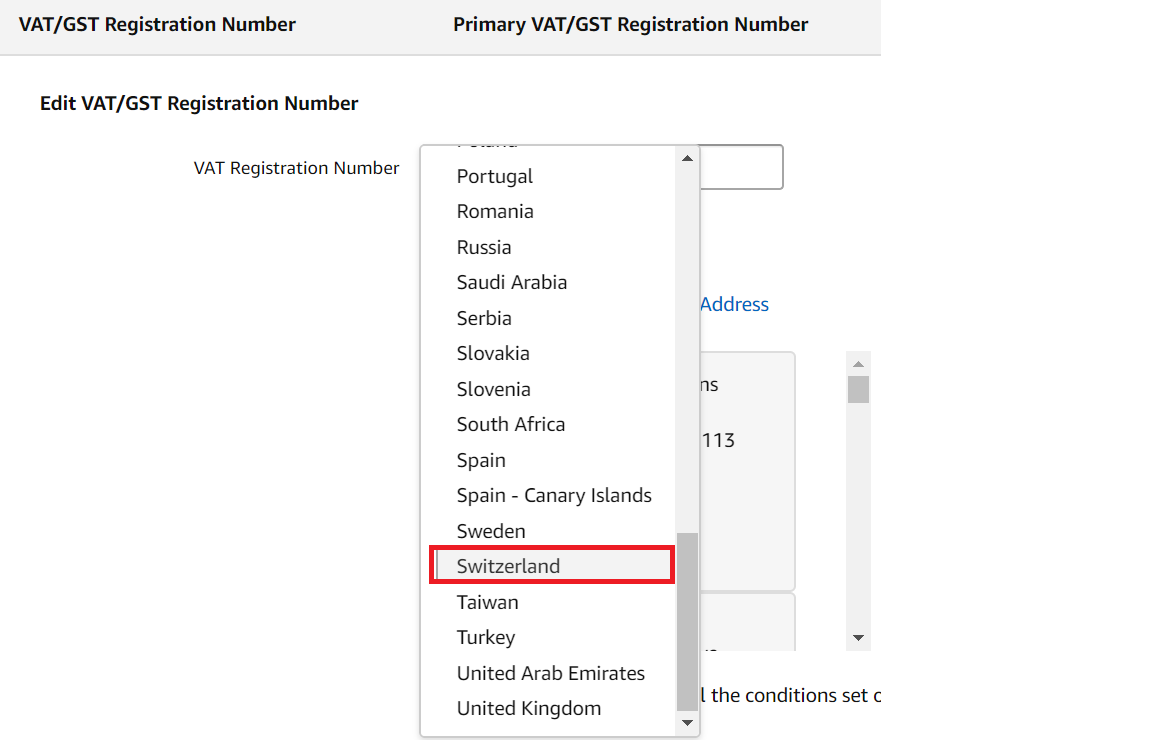Click the Primary VAT/GST Registration Number header
Screen dimensions: 1152x740
click(x=630, y=24)
